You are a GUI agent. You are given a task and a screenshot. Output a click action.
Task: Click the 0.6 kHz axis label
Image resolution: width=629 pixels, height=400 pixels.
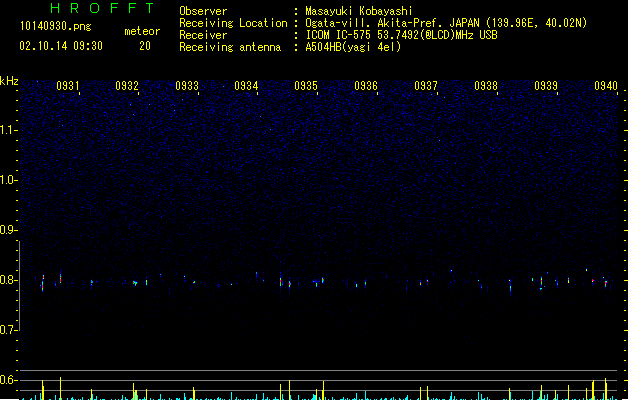(8, 380)
